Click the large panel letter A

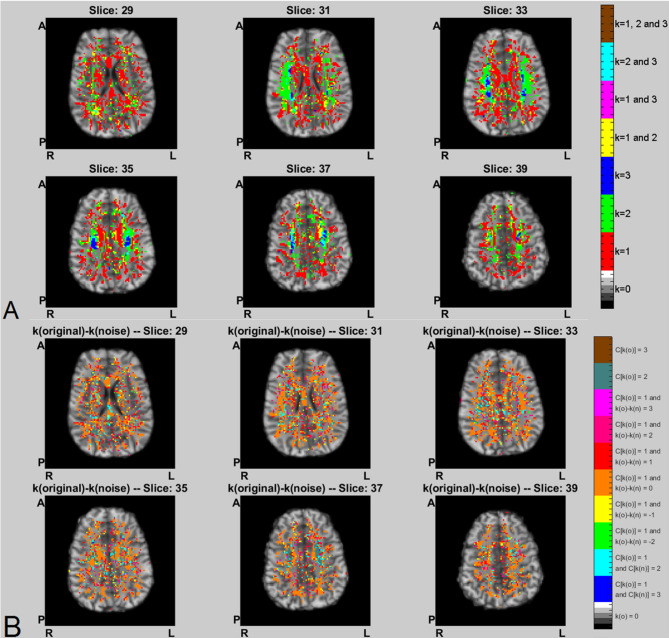[x=11, y=310]
